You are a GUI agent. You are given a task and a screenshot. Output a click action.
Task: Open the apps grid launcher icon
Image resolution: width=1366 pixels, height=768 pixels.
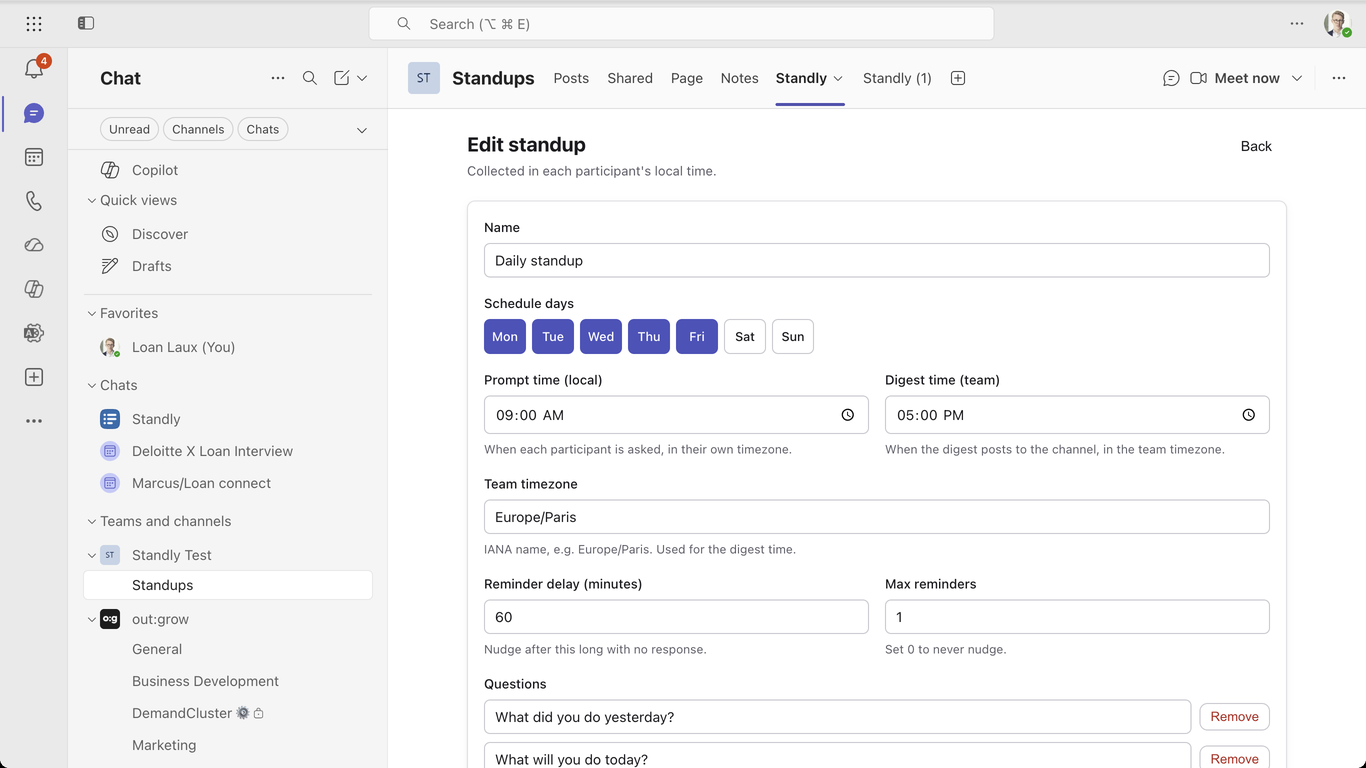point(34,23)
